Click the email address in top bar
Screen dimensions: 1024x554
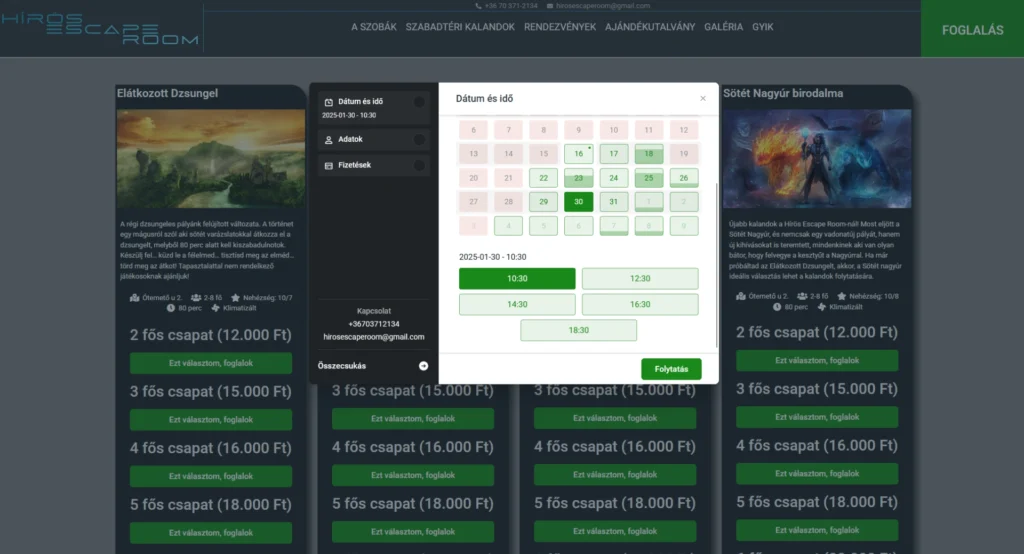click(x=603, y=6)
